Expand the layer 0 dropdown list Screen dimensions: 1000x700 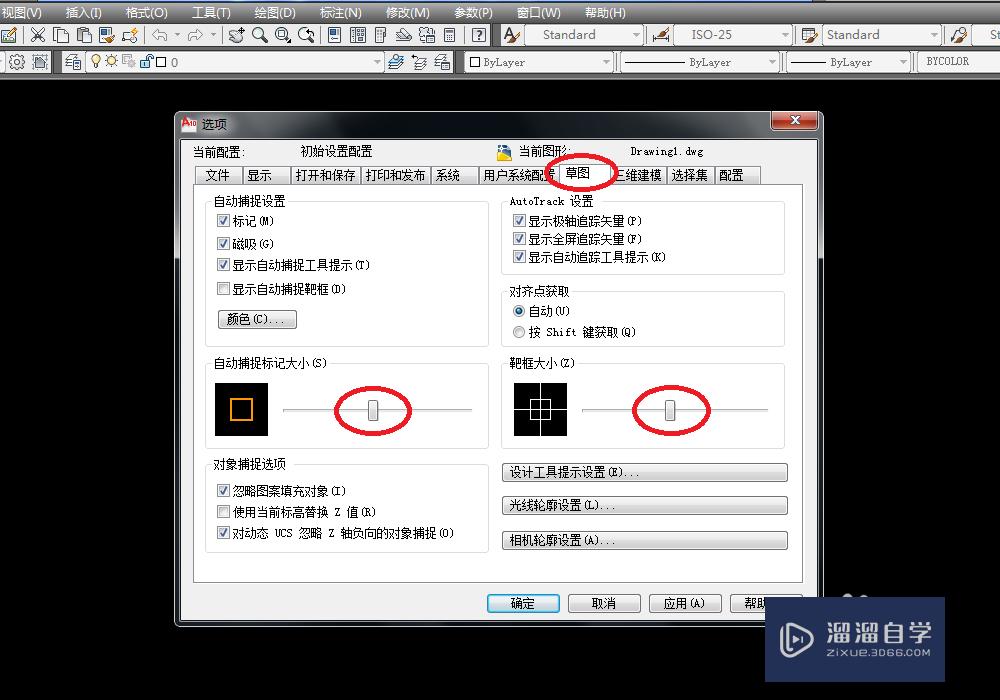[x=377, y=62]
